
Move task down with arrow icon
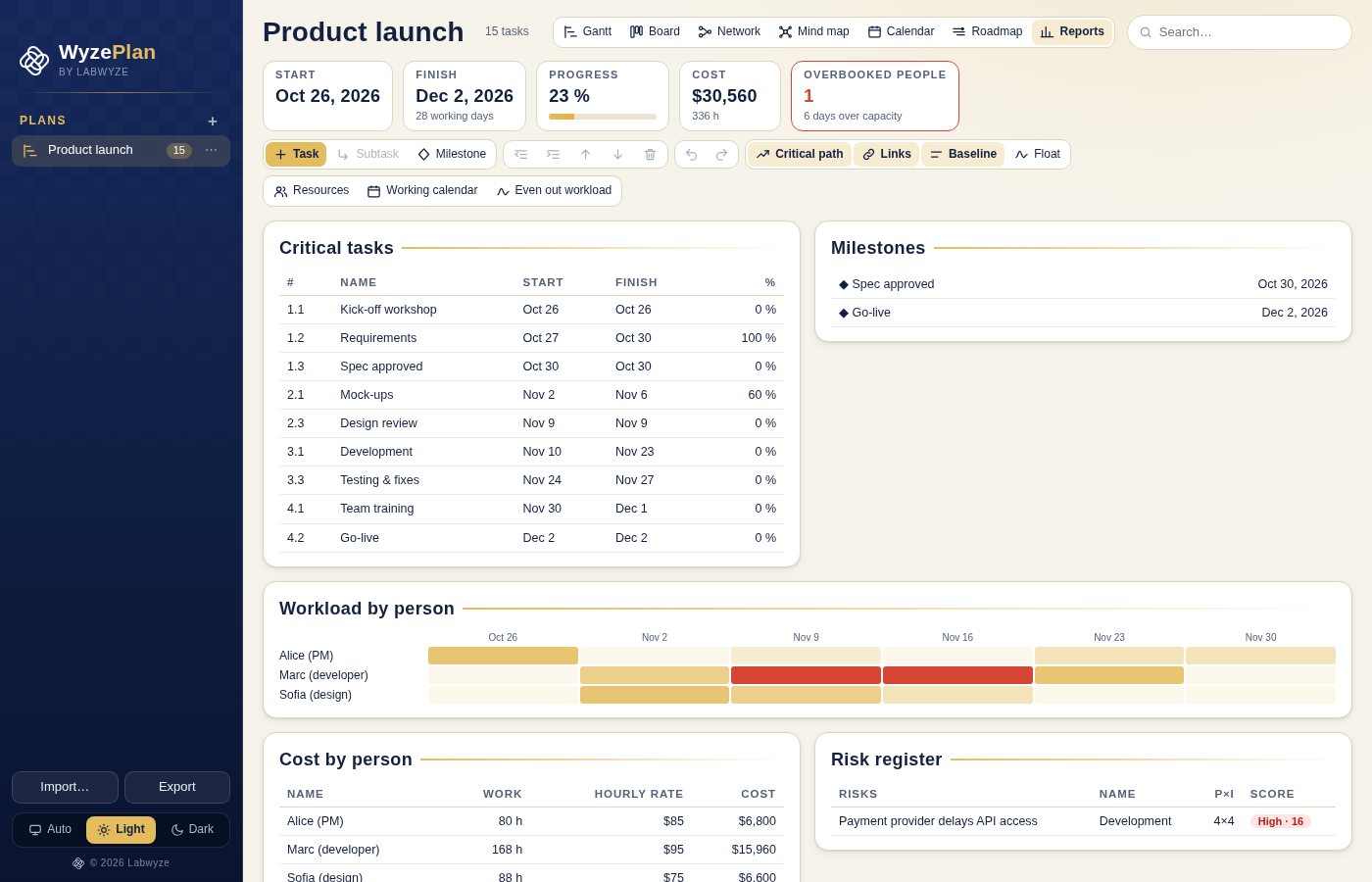[x=618, y=155]
